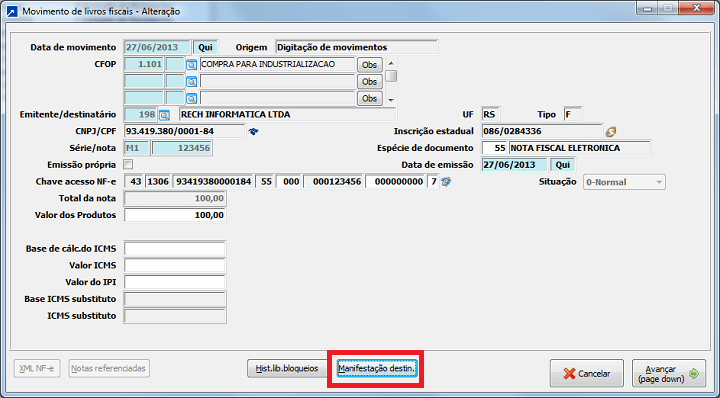Click the Emitente code field 198

[141, 114]
